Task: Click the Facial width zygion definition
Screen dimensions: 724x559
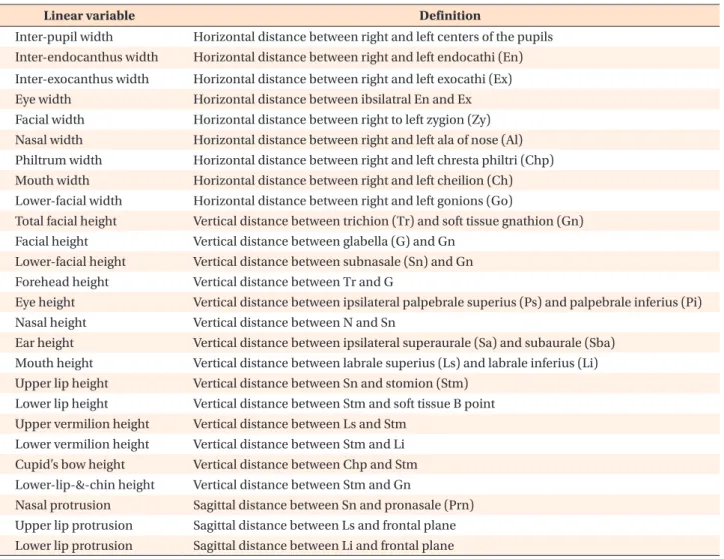Action: (342, 120)
